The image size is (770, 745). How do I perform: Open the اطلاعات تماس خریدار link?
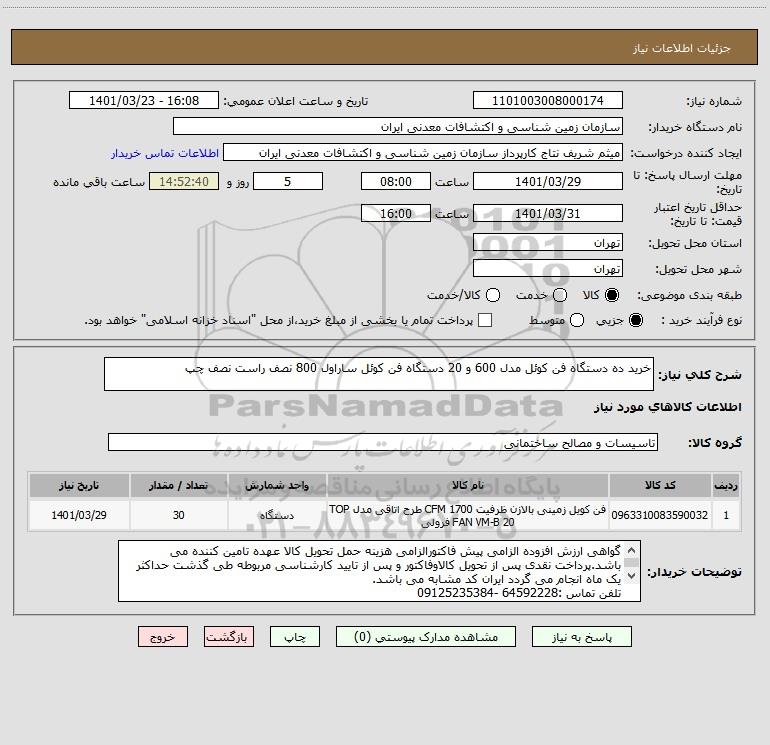click(165, 153)
